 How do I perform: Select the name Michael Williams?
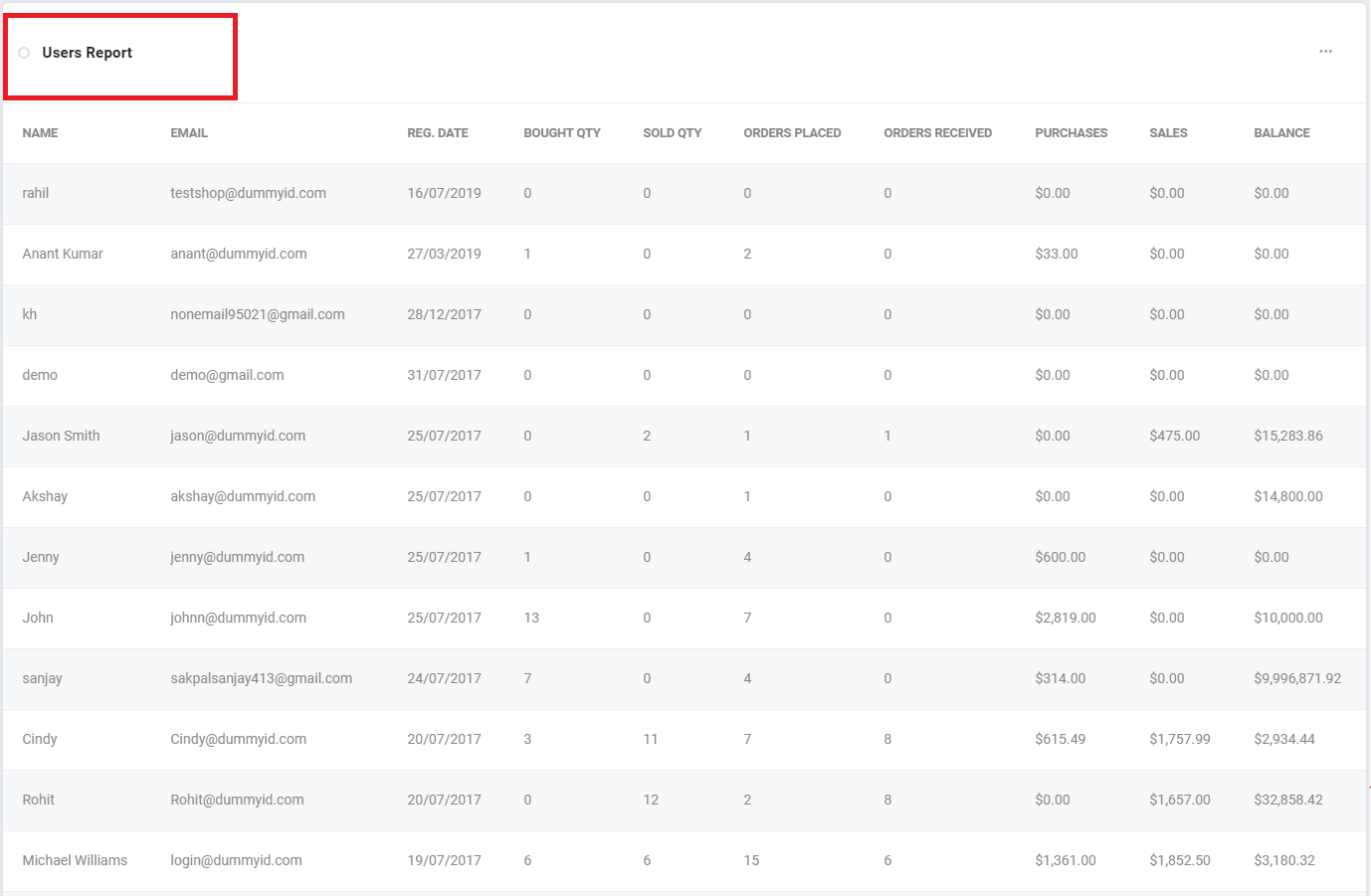click(75, 861)
